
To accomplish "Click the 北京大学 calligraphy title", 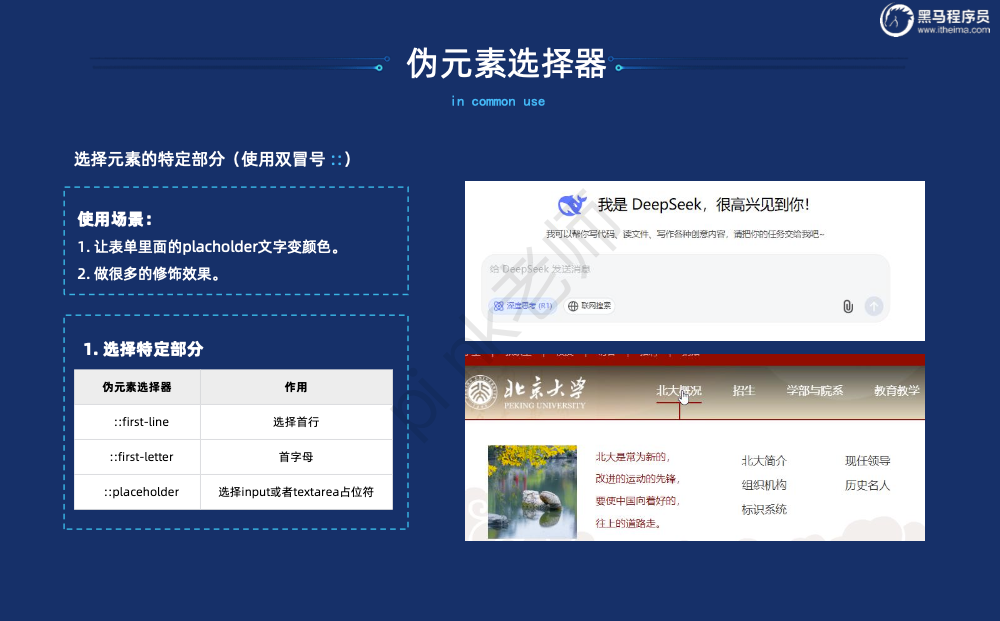I will pyautogui.click(x=545, y=388).
